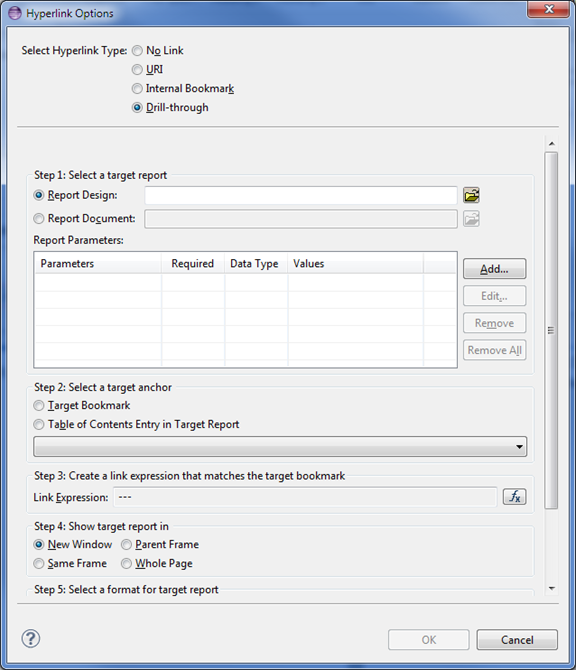
Task: Open the Link Expression builder fx icon
Action: (514, 497)
